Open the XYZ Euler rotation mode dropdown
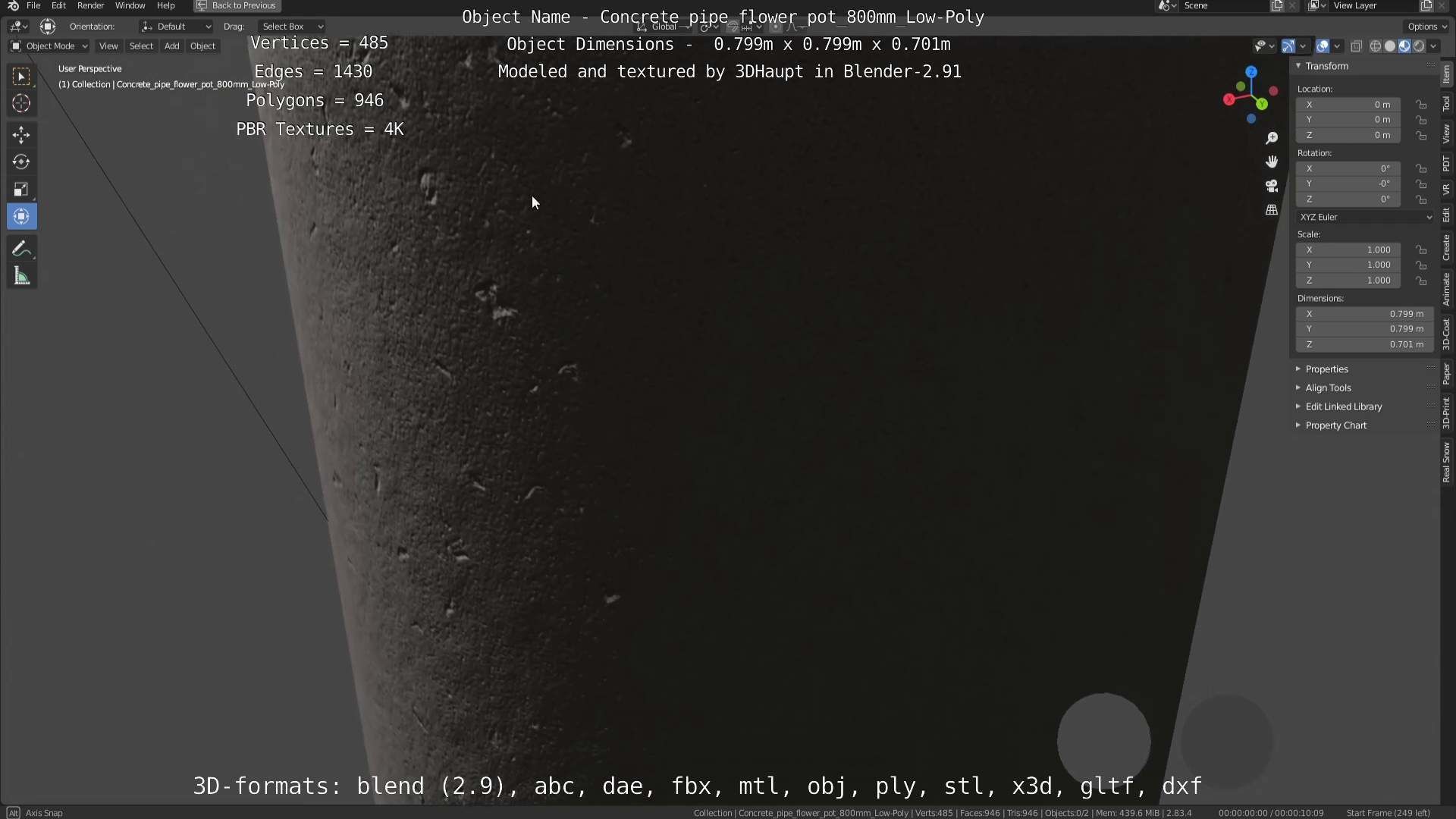 [x=1365, y=217]
